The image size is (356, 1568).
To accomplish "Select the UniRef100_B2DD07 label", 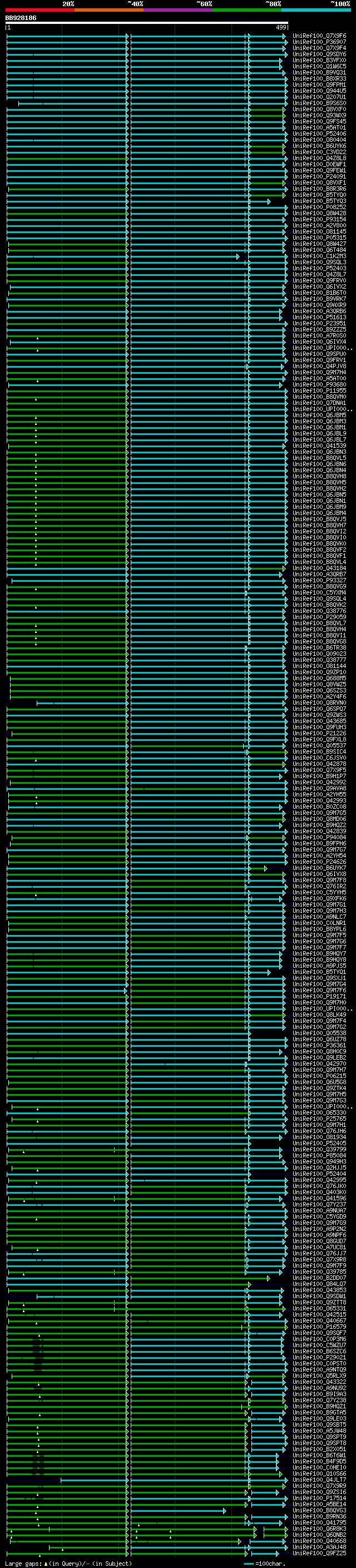I will [x=319, y=1278].
